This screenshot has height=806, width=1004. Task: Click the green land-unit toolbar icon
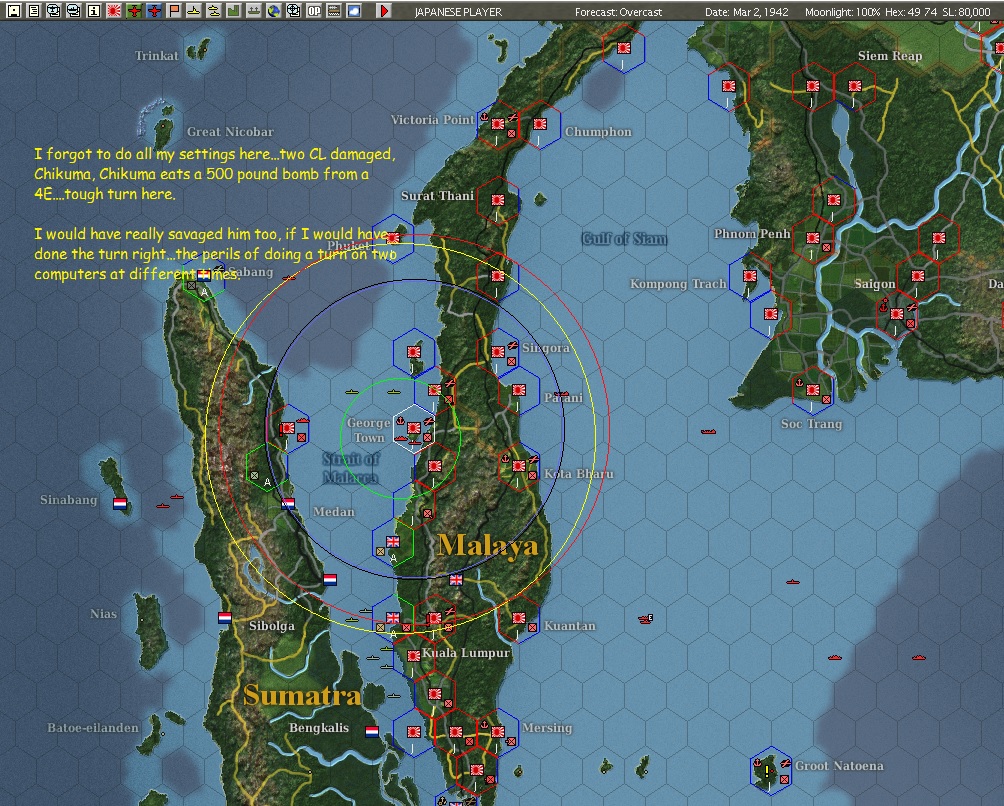pos(234,10)
